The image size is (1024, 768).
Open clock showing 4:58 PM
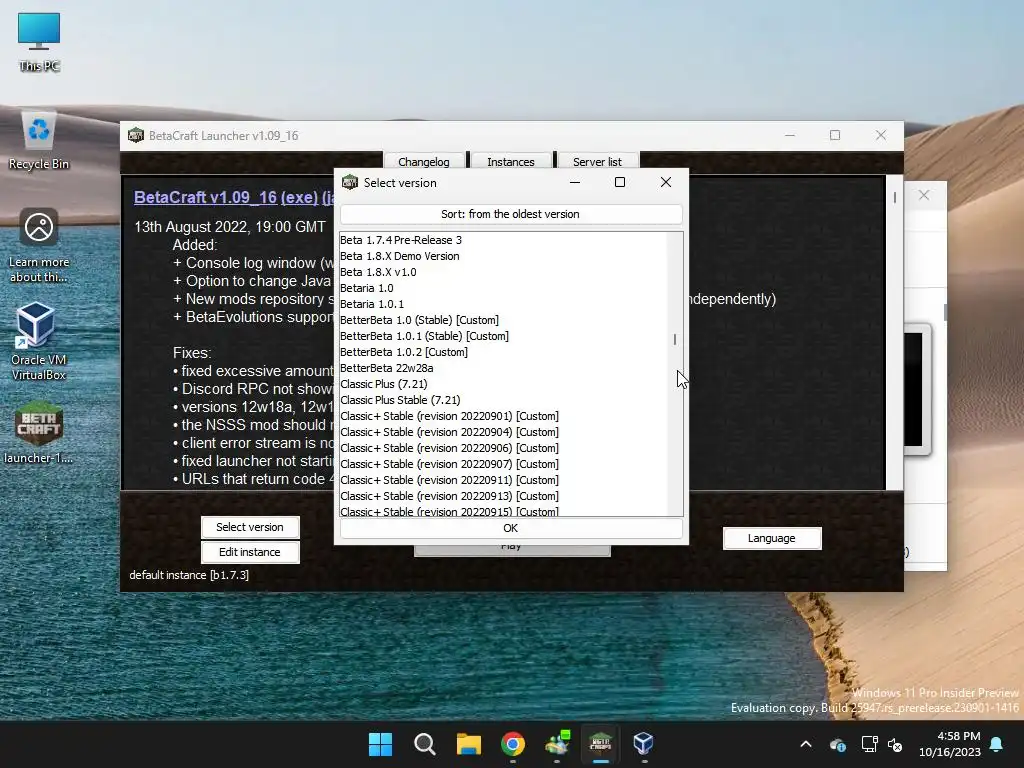pos(950,744)
